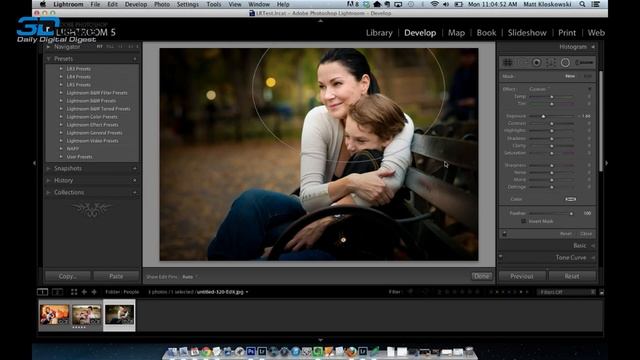
Task: Expand the Navigator panel
Action: [49, 47]
